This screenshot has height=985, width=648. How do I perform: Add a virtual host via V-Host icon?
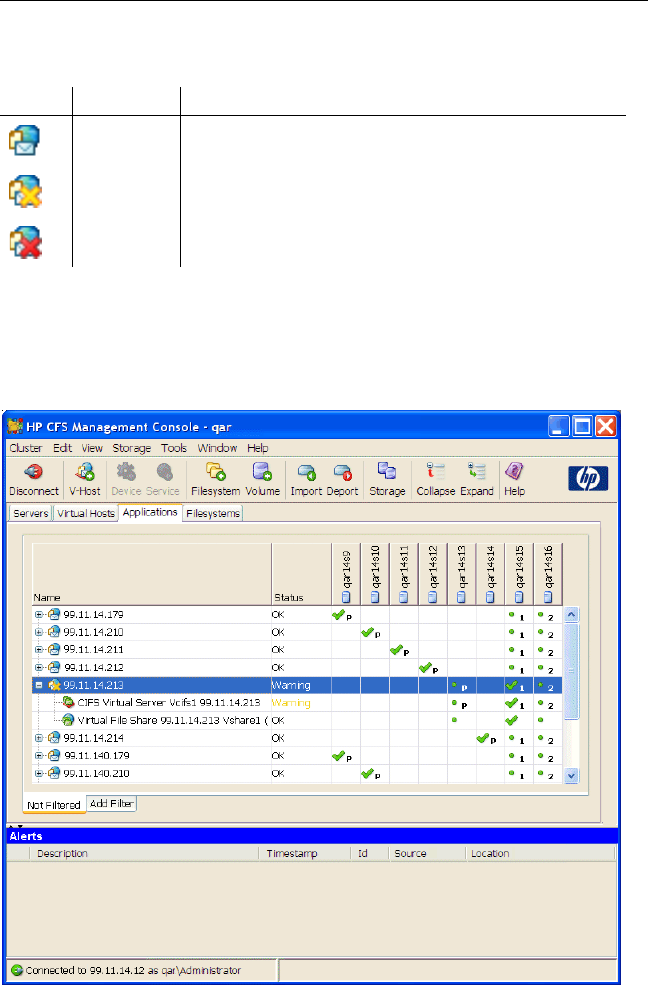pyautogui.click(x=84, y=472)
